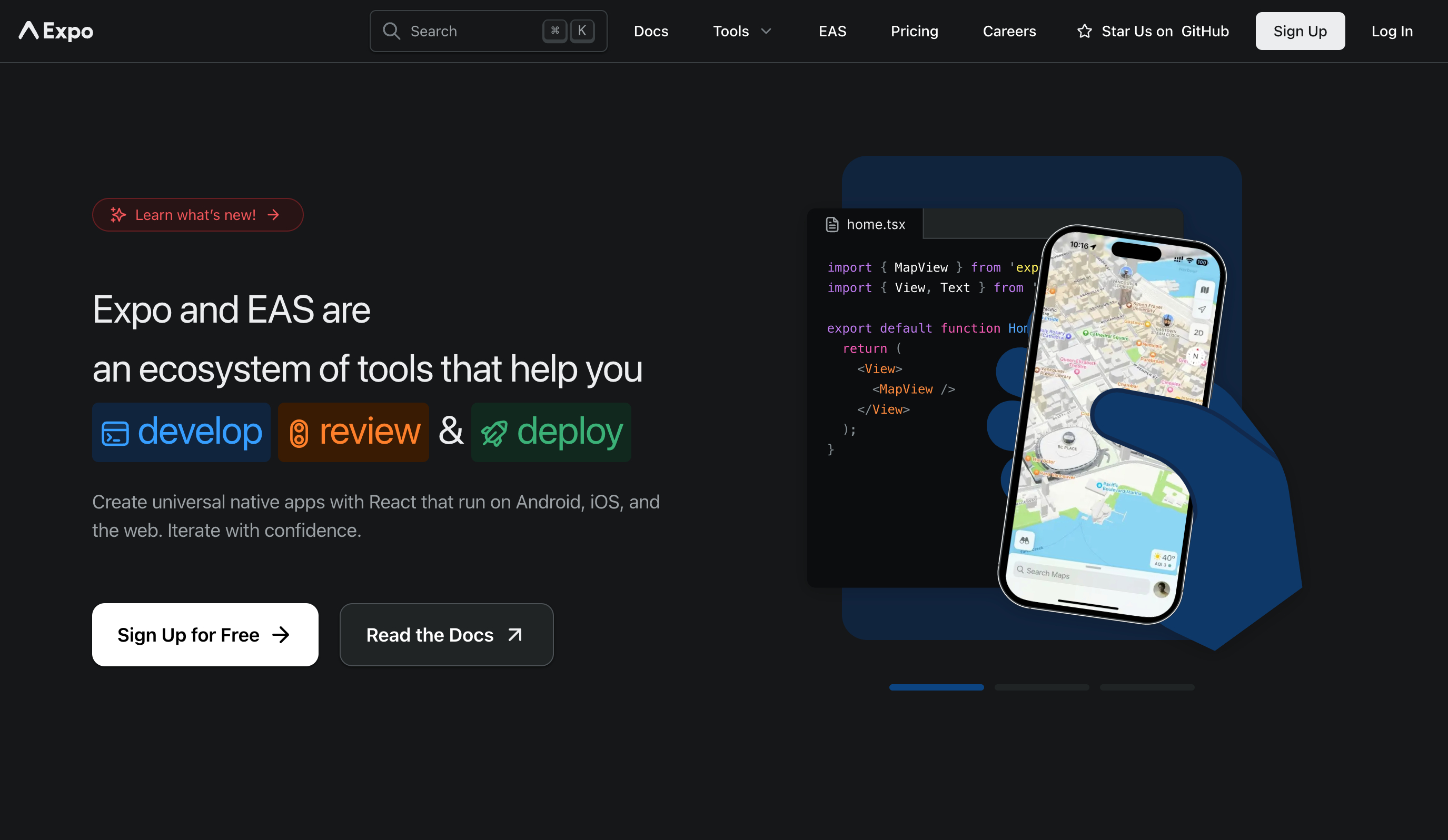
Task: Enable the active carousel slide indicator
Action: point(936,687)
